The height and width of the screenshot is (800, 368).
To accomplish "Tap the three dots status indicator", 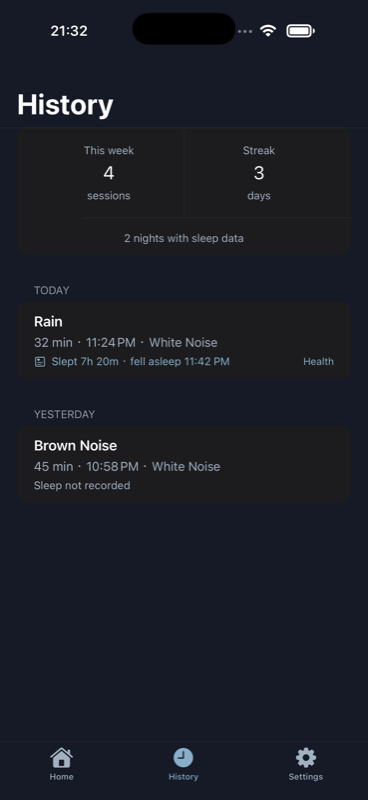I will click(x=245, y=31).
